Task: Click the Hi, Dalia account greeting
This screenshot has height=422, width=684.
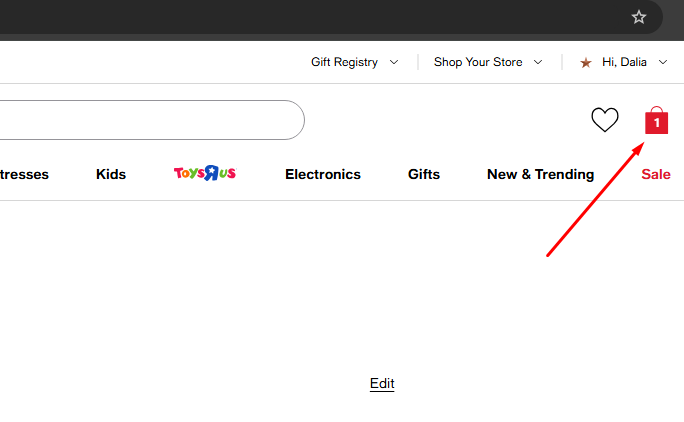Action: tap(624, 62)
